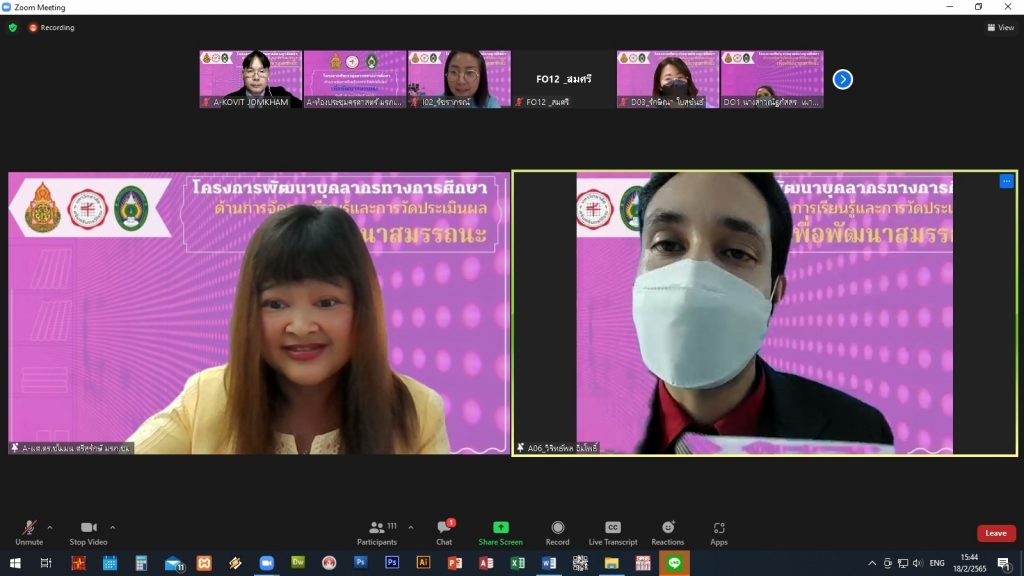Open Windows notification center

point(1004,563)
